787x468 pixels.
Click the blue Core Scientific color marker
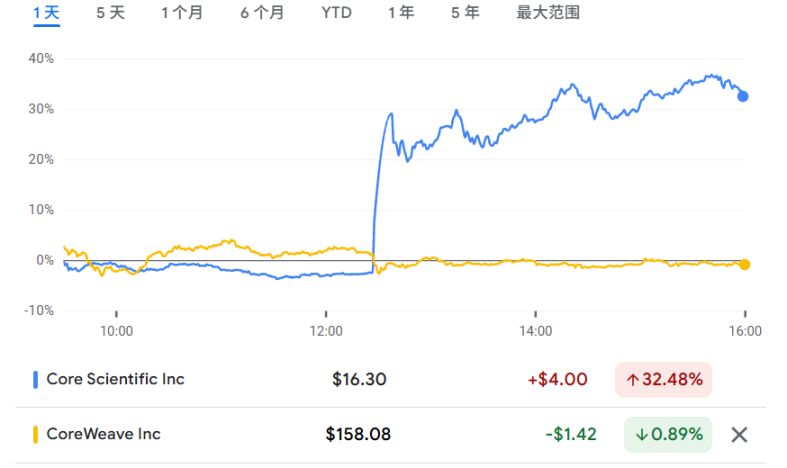coord(36,379)
